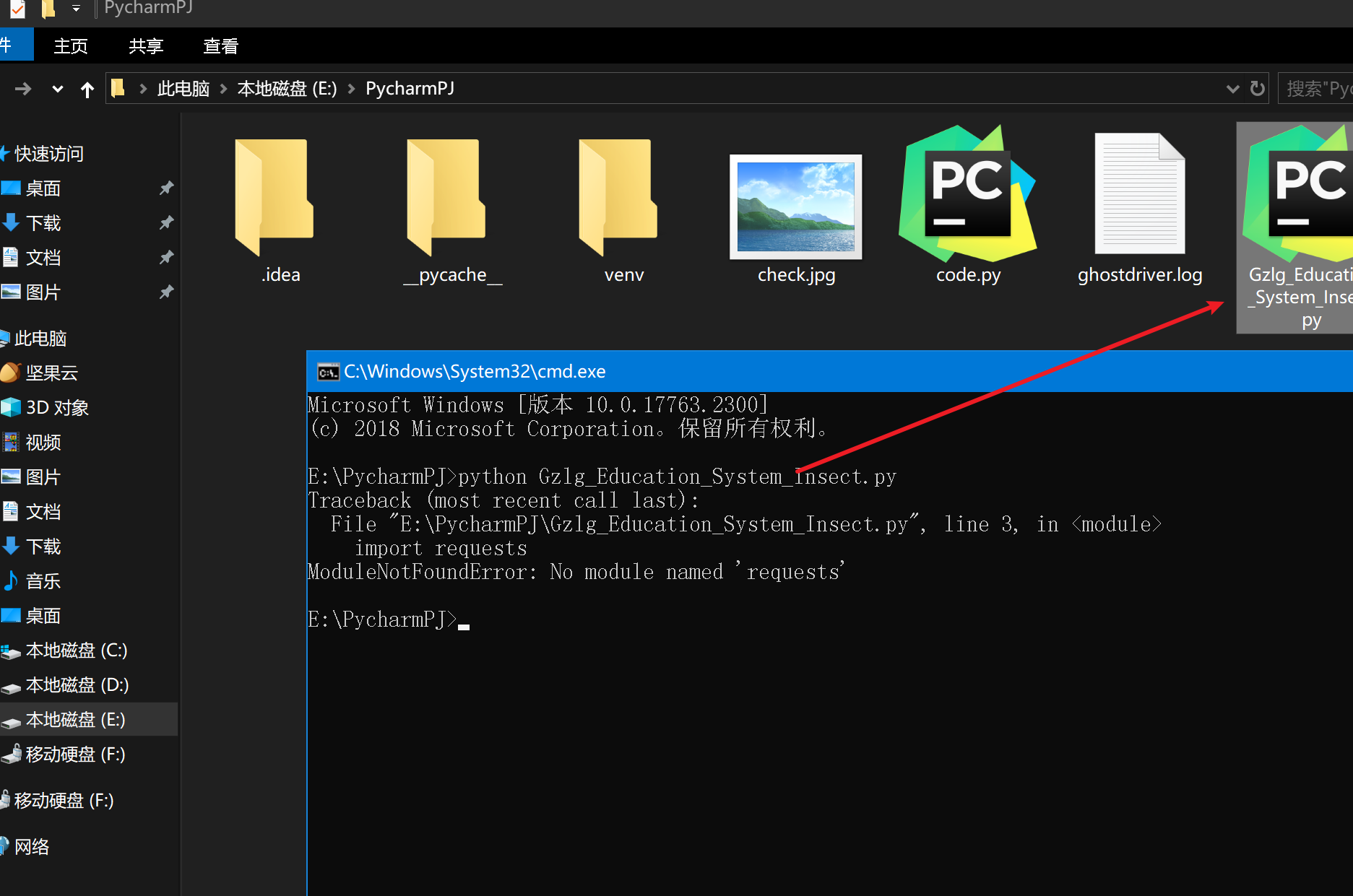Unpin 图片 using its pin icon
Viewport: 1353px width, 896px height.
point(166,292)
